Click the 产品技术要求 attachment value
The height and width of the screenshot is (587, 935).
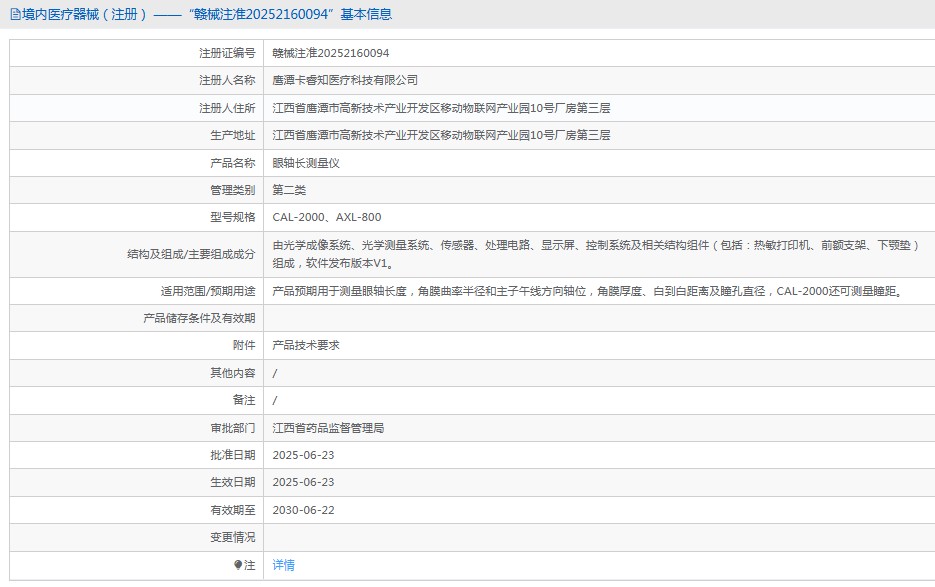point(306,345)
